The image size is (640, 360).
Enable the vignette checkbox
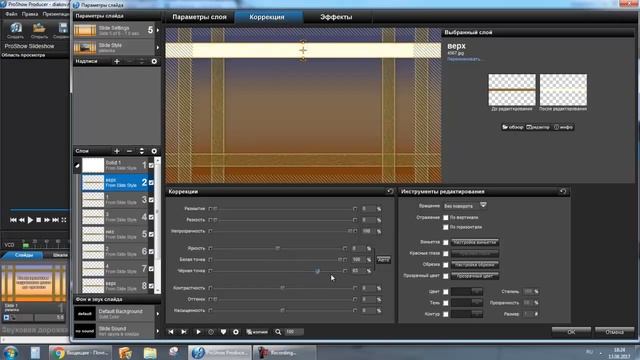point(446,242)
